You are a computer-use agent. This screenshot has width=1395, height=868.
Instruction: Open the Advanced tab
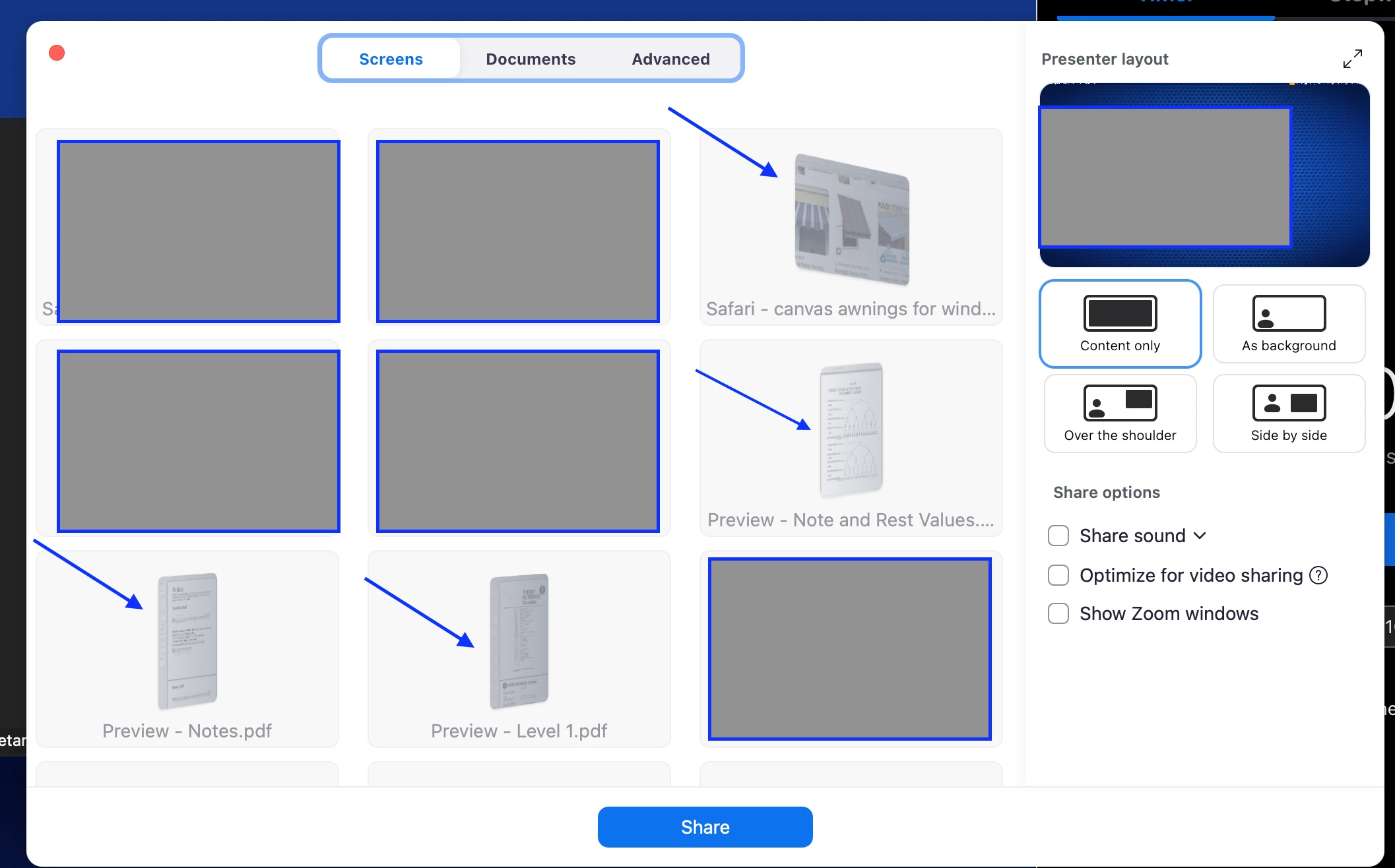click(670, 59)
